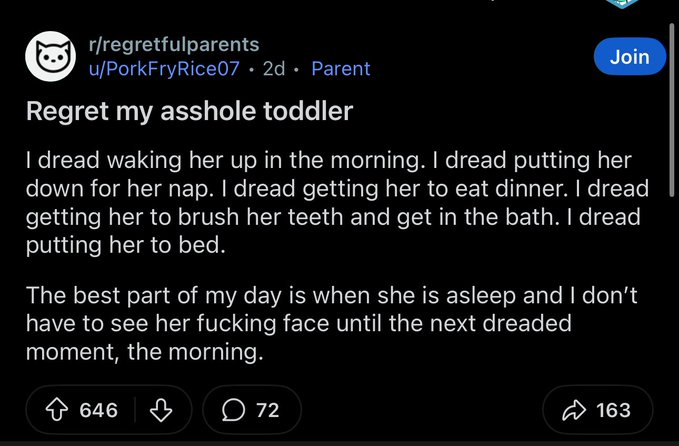The height and width of the screenshot is (446, 679).
Task: Click the dot separator before the Parent flair
Action: tap(298, 69)
